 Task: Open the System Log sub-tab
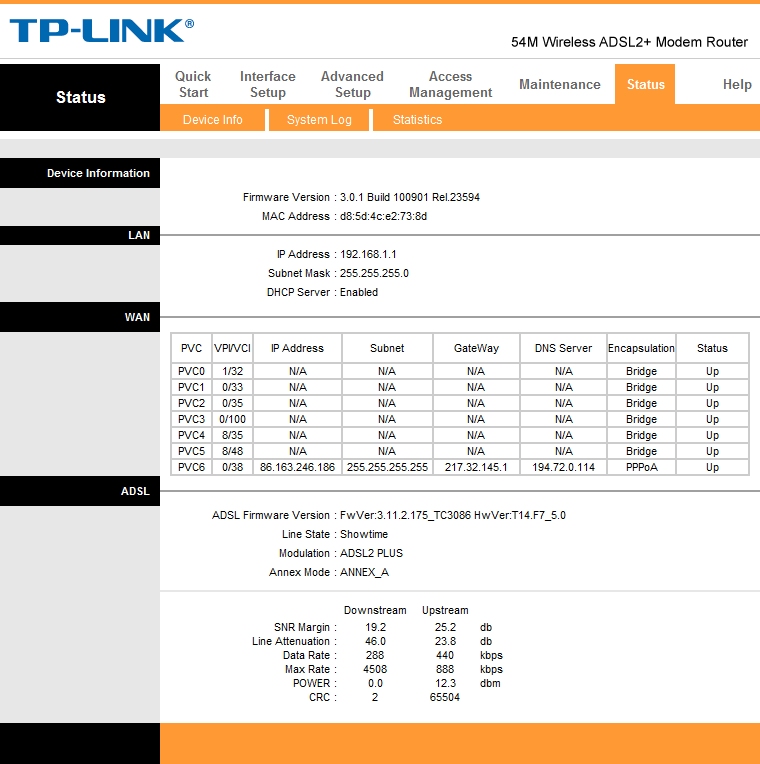point(319,120)
